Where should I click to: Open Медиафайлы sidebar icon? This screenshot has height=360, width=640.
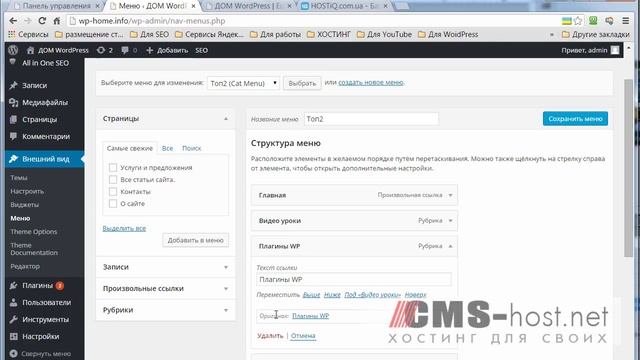coord(13,102)
